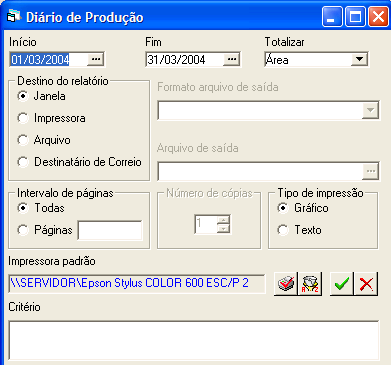Select Todas in Intervalo de páginas
This screenshot has width=391, height=365.
click(x=23, y=208)
